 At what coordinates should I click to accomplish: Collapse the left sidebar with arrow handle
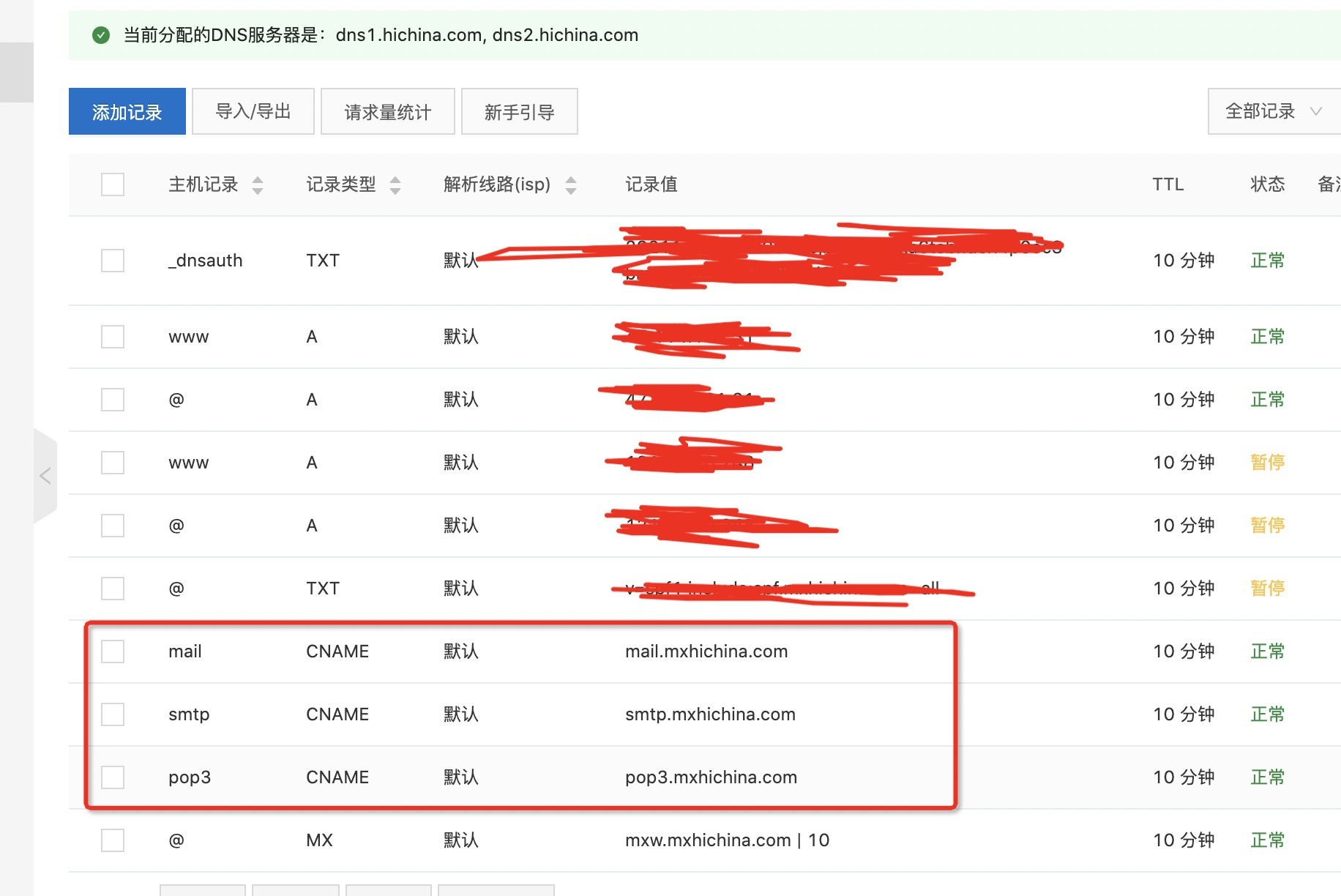tap(45, 476)
